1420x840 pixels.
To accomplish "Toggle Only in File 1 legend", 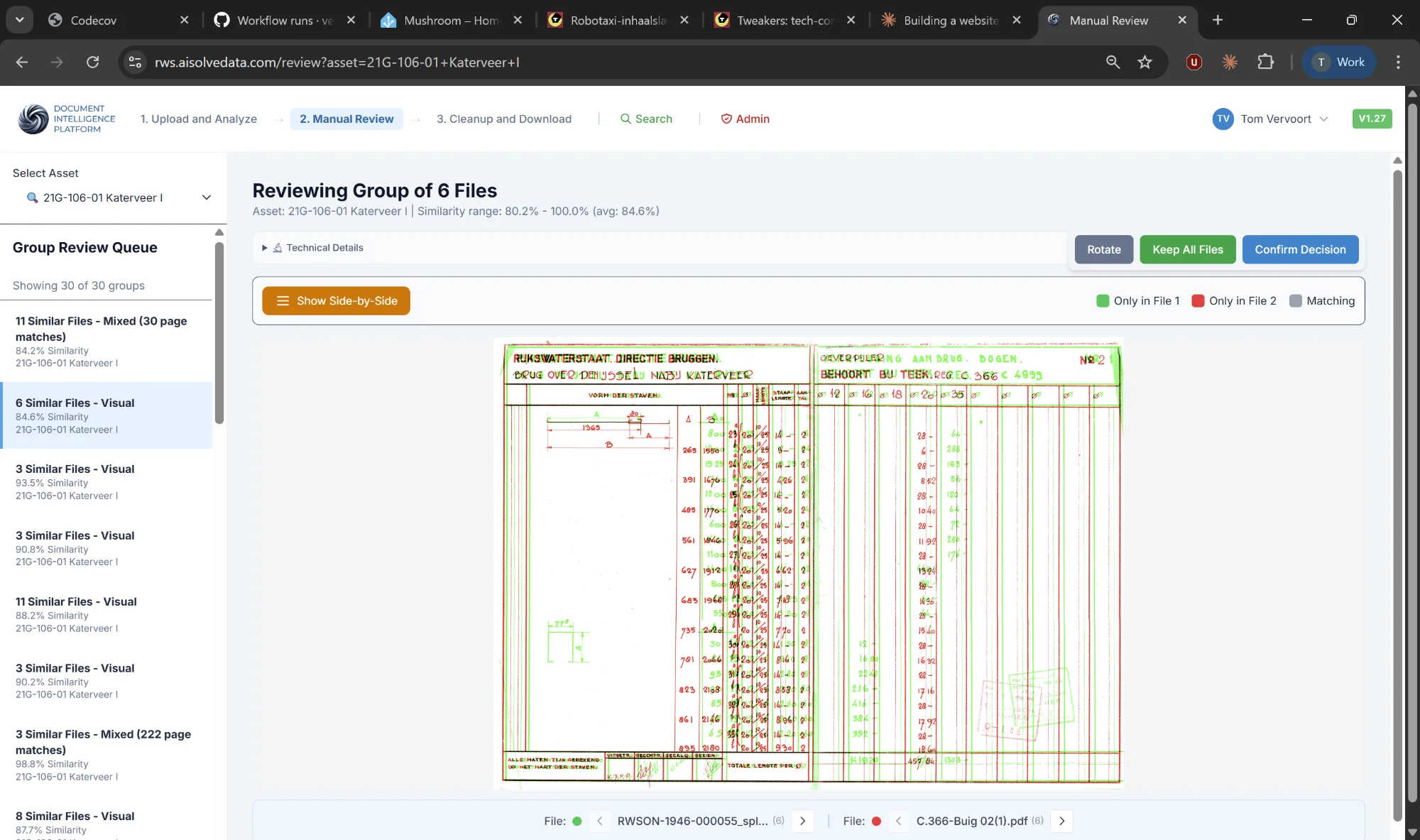I will [x=1137, y=301].
